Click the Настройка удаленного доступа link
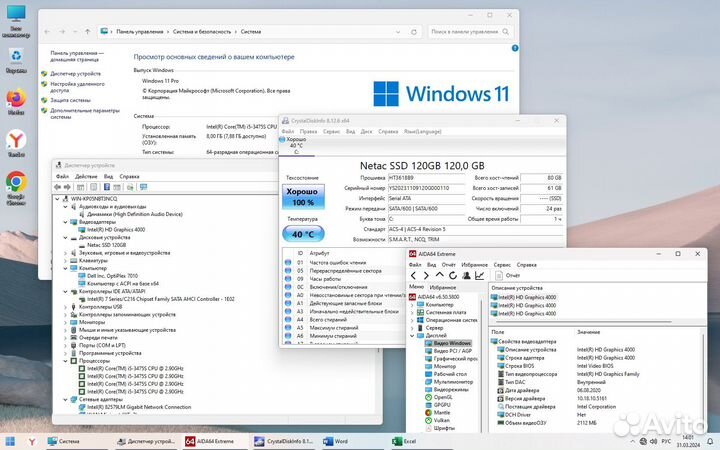This screenshot has width=720, height=450. [x=77, y=87]
